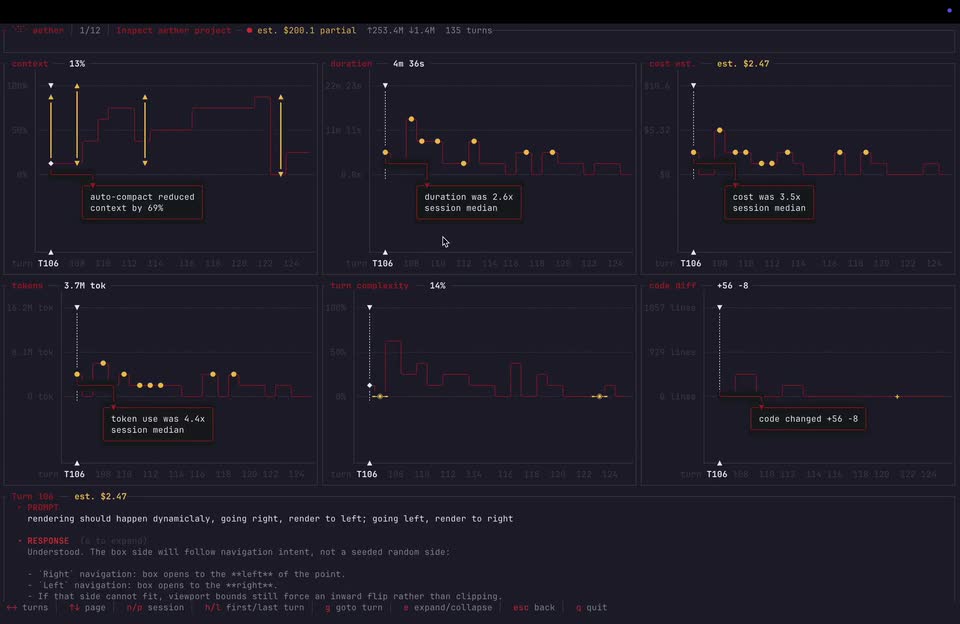
Task: Click the white diamond marker in context chart
Action: [x=51, y=164]
